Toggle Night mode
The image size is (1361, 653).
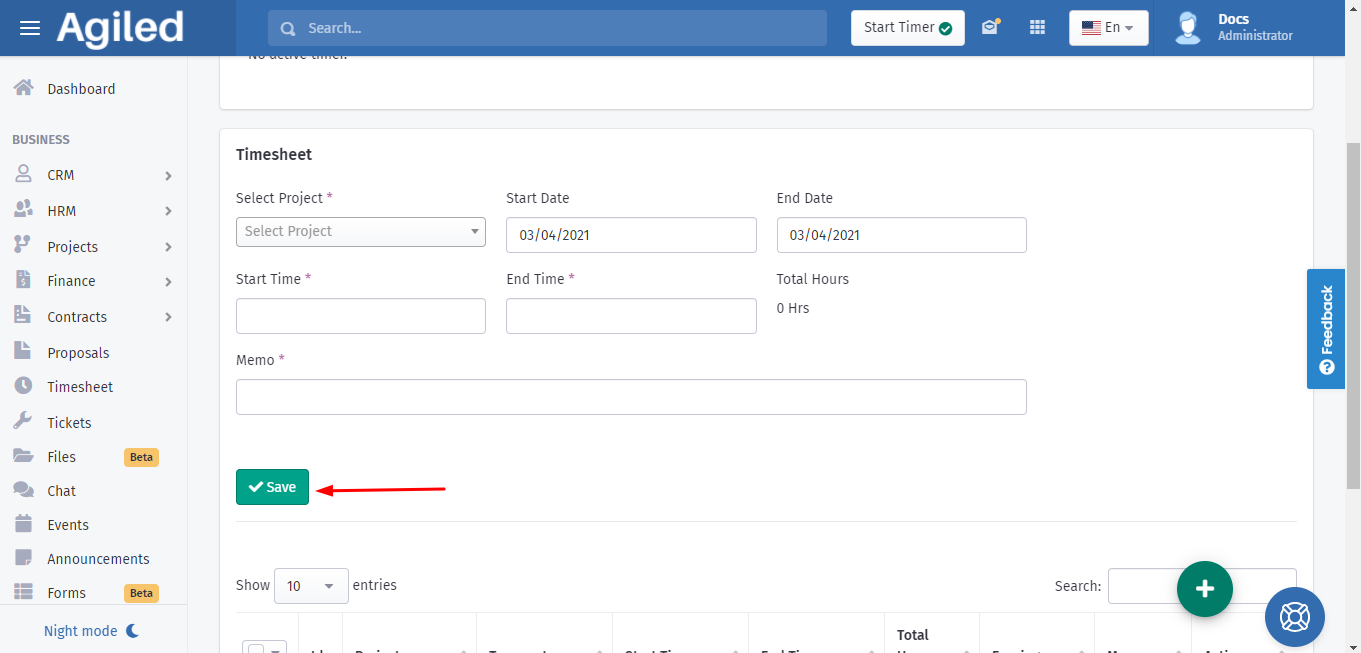[91, 631]
